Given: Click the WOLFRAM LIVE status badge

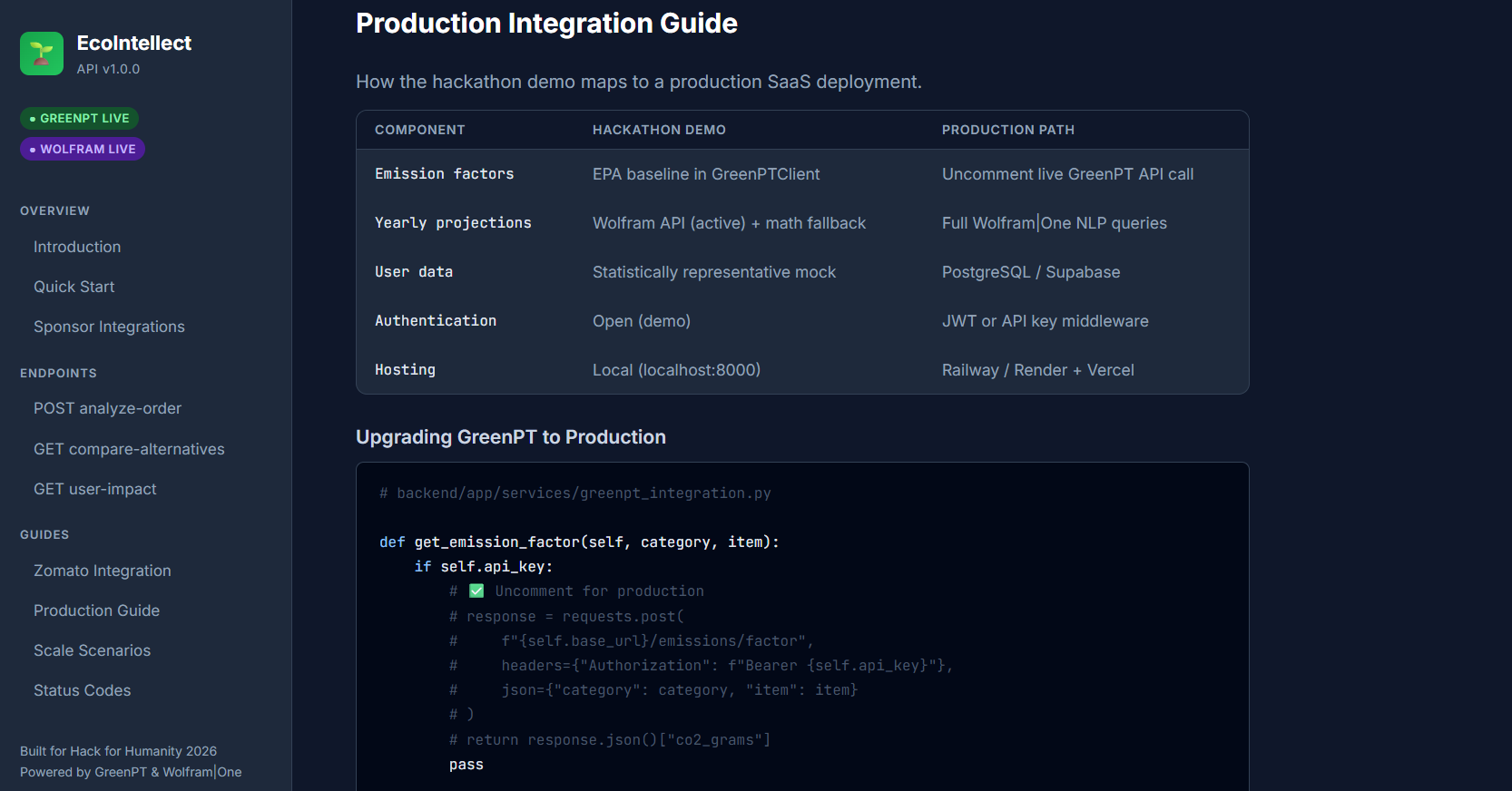Looking at the screenshot, I should click(83, 149).
